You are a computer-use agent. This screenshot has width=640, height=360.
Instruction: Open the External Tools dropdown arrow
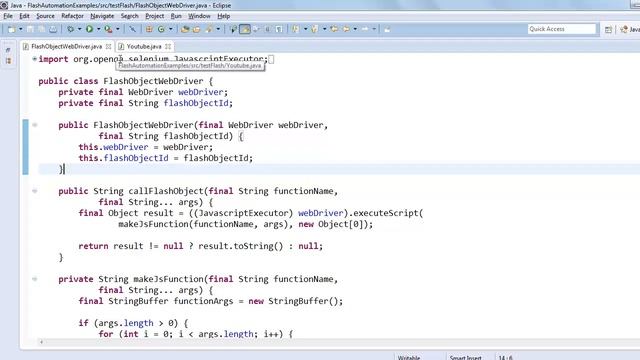[118, 29]
